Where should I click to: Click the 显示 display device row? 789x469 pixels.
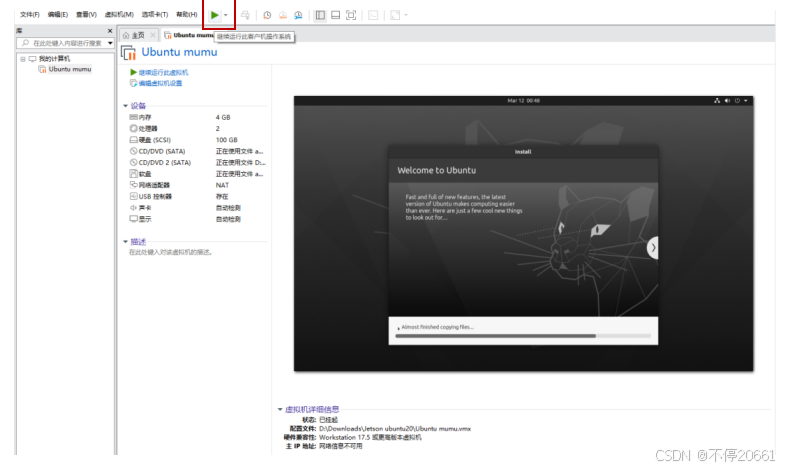coord(197,219)
